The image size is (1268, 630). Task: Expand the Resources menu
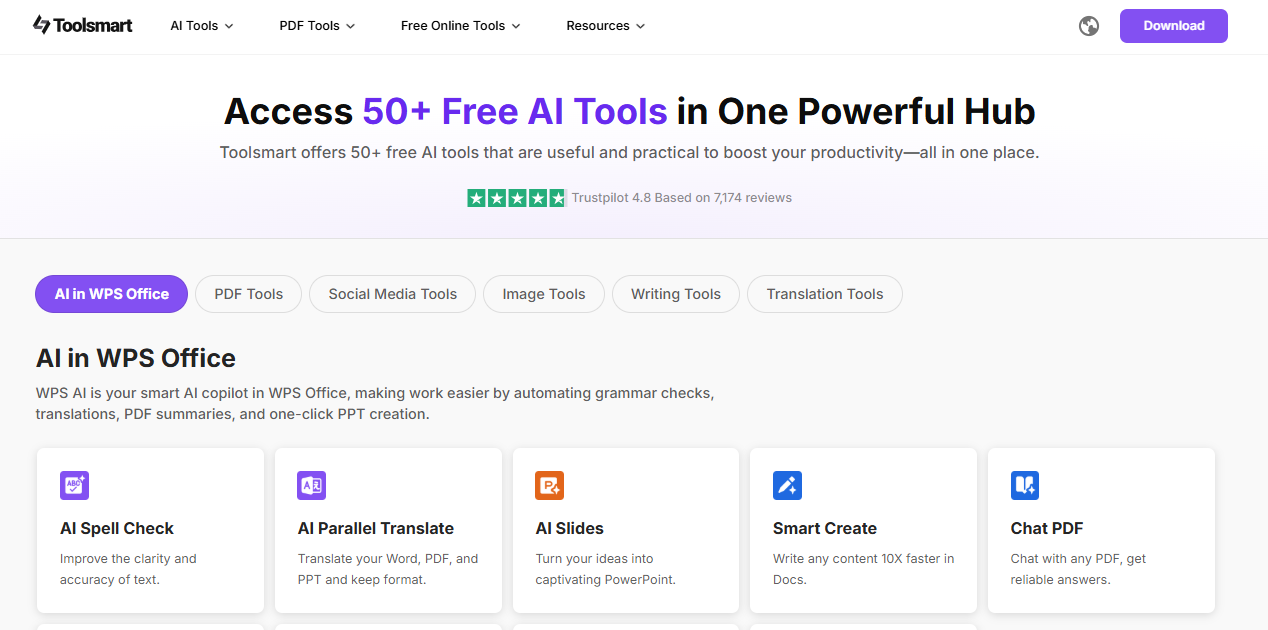coord(605,26)
